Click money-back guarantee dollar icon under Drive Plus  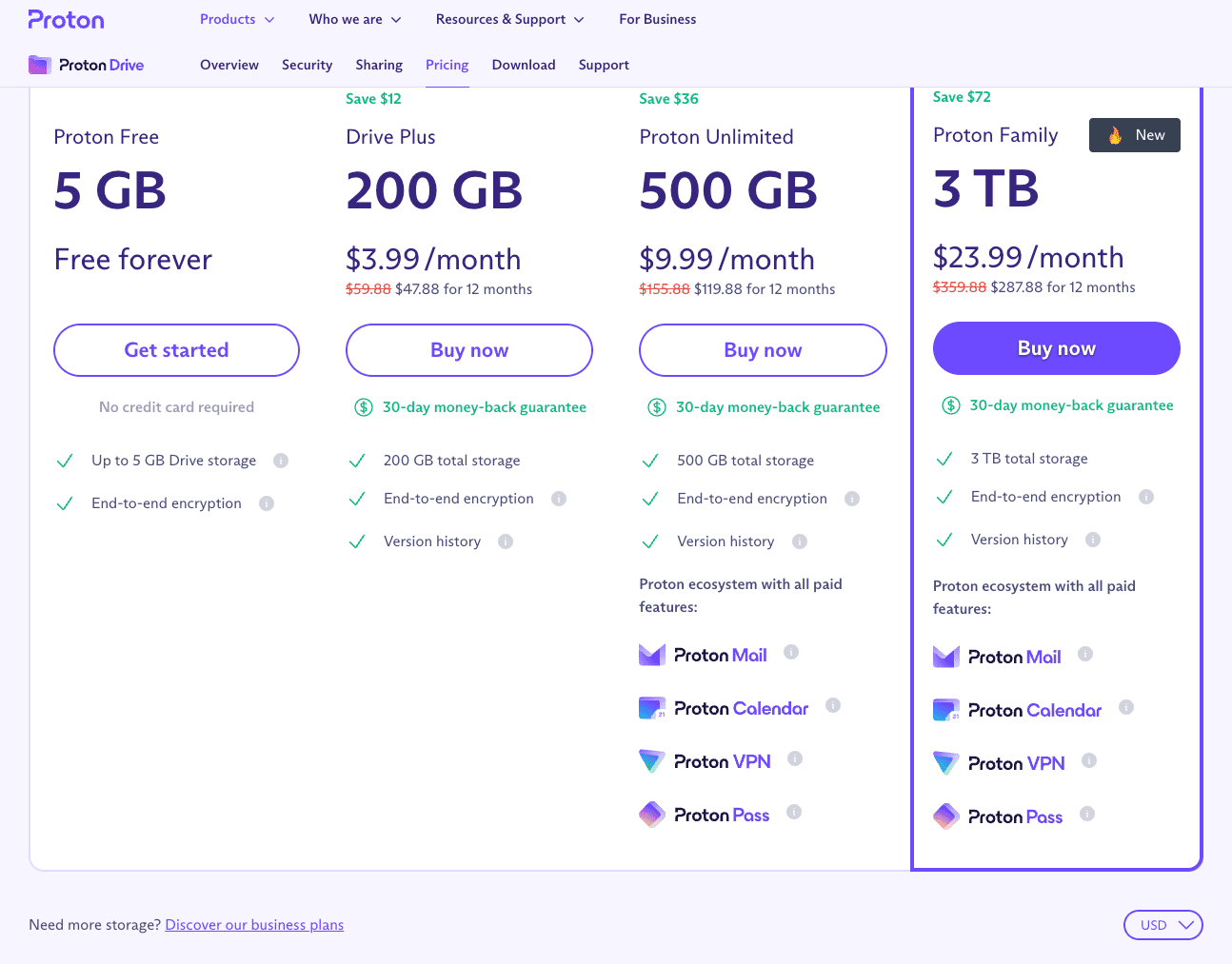pyautogui.click(x=364, y=407)
